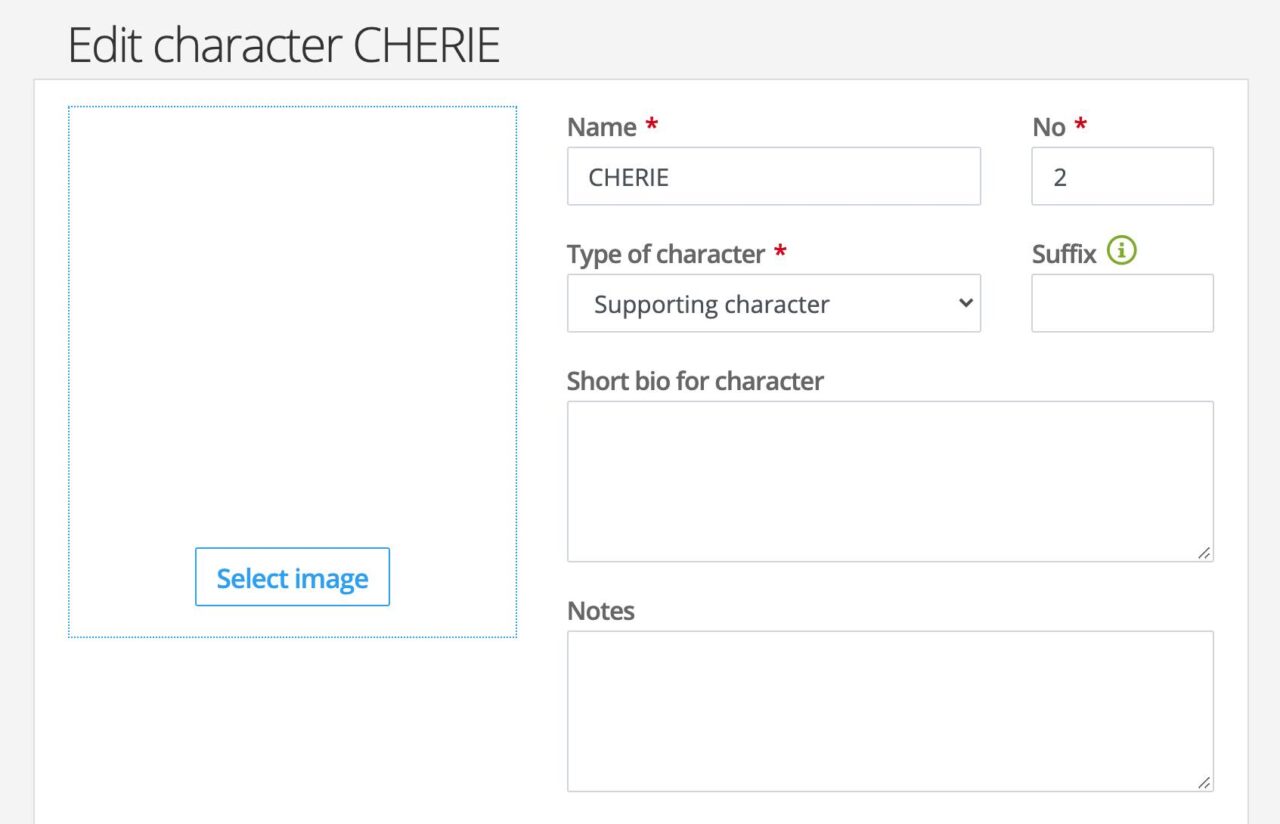Screen dimensions: 1280x824
Task: Click the Suffix info icon
Action: (1121, 252)
